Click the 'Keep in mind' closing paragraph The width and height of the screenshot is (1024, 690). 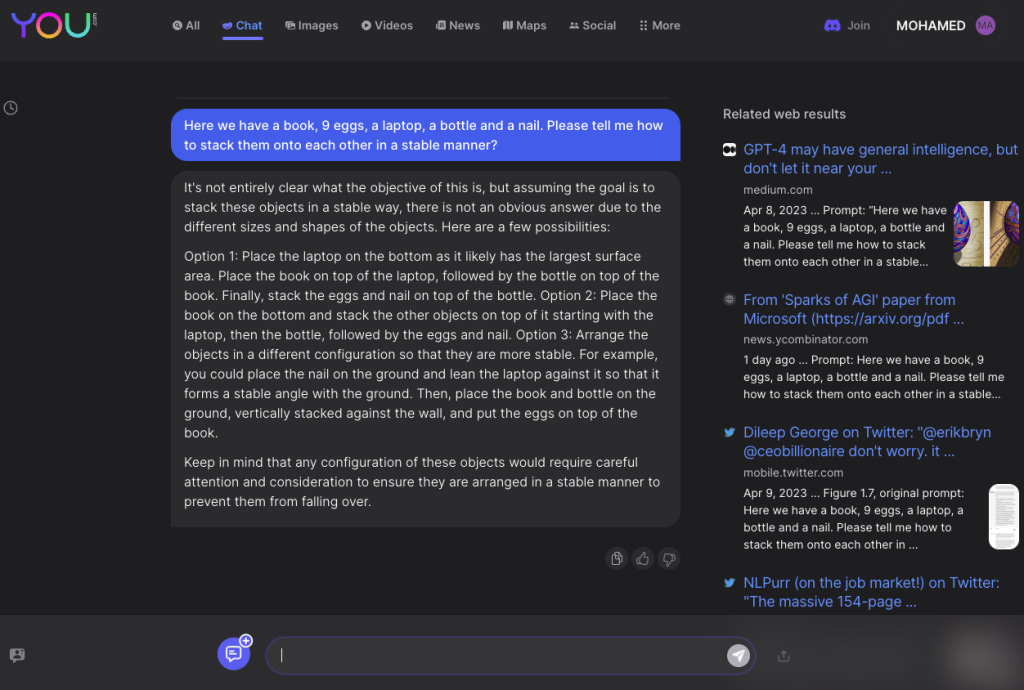pyautogui.click(x=422, y=482)
